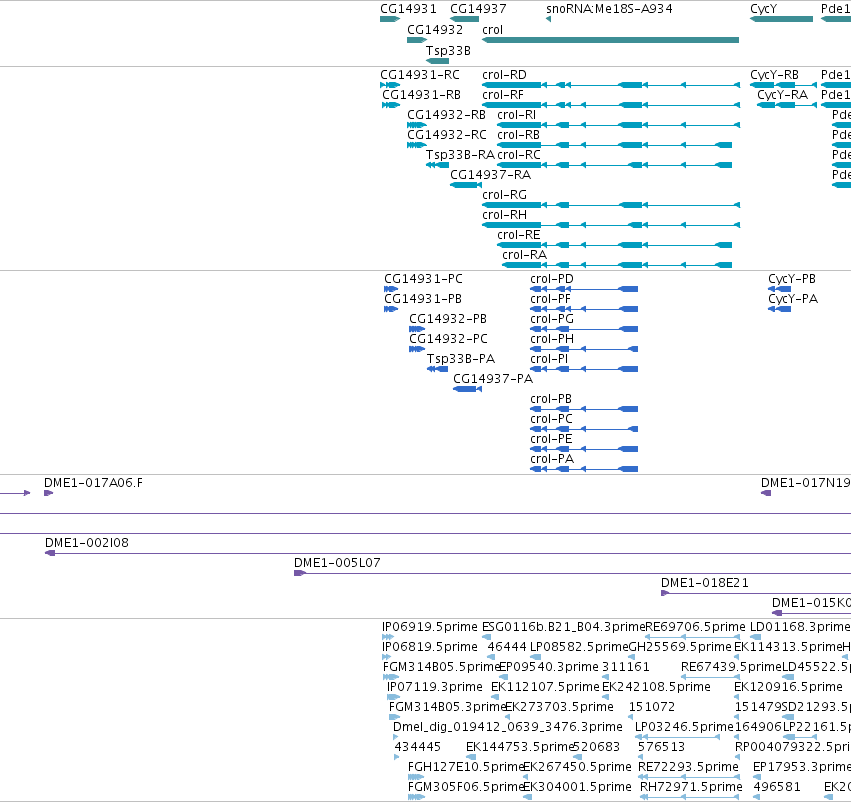Select the CycY gene label
The height and width of the screenshot is (802, 851).
click(x=764, y=9)
